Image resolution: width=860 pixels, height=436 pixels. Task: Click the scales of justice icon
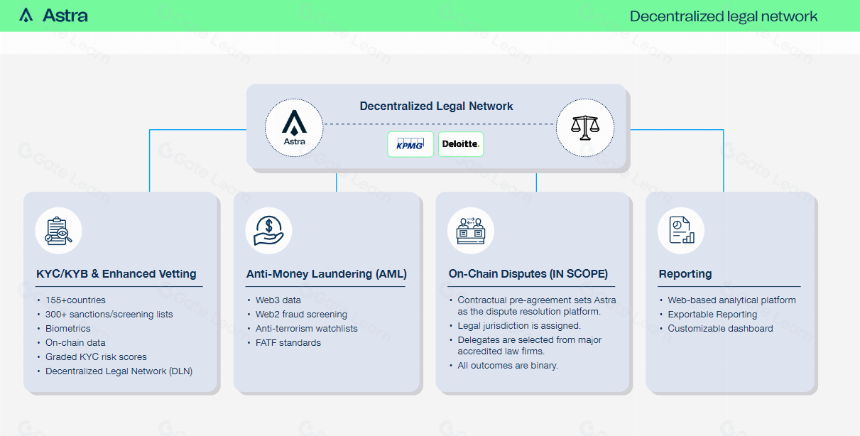tap(585, 128)
